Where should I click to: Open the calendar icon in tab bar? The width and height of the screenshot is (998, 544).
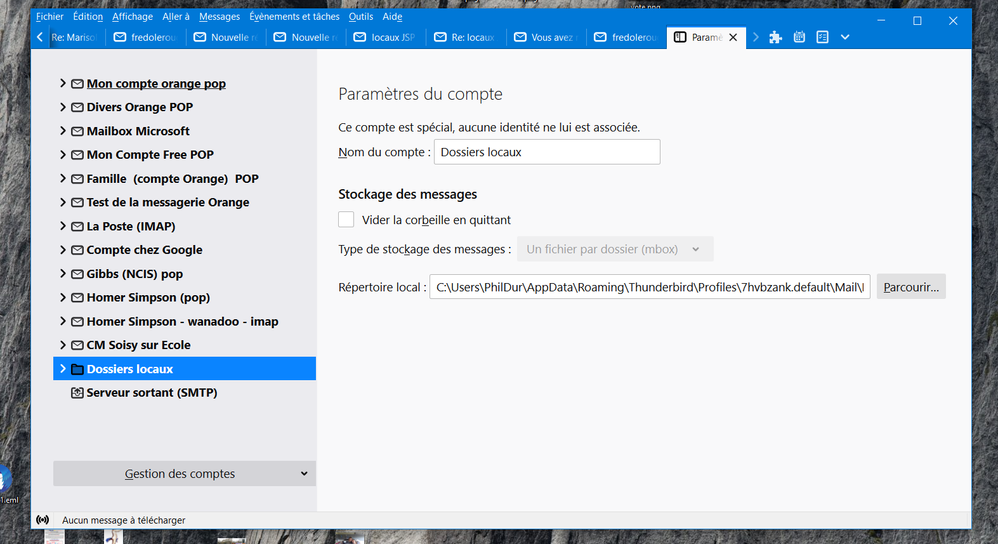(x=799, y=37)
